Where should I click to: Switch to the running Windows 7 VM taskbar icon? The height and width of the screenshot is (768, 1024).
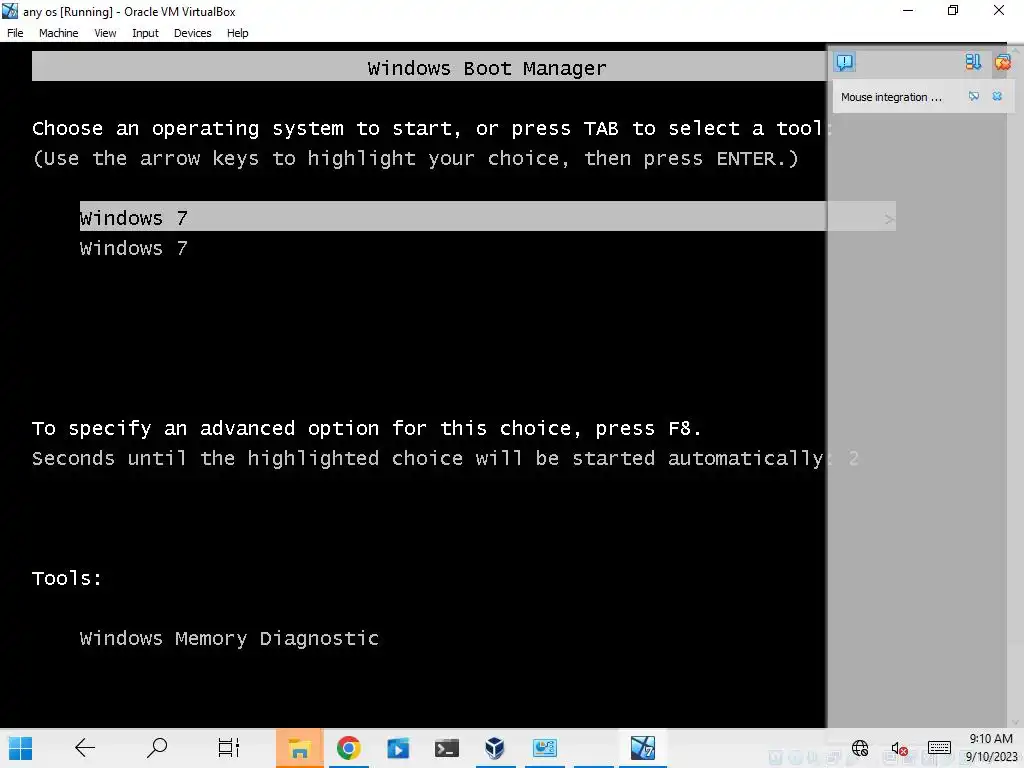pyautogui.click(x=643, y=748)
